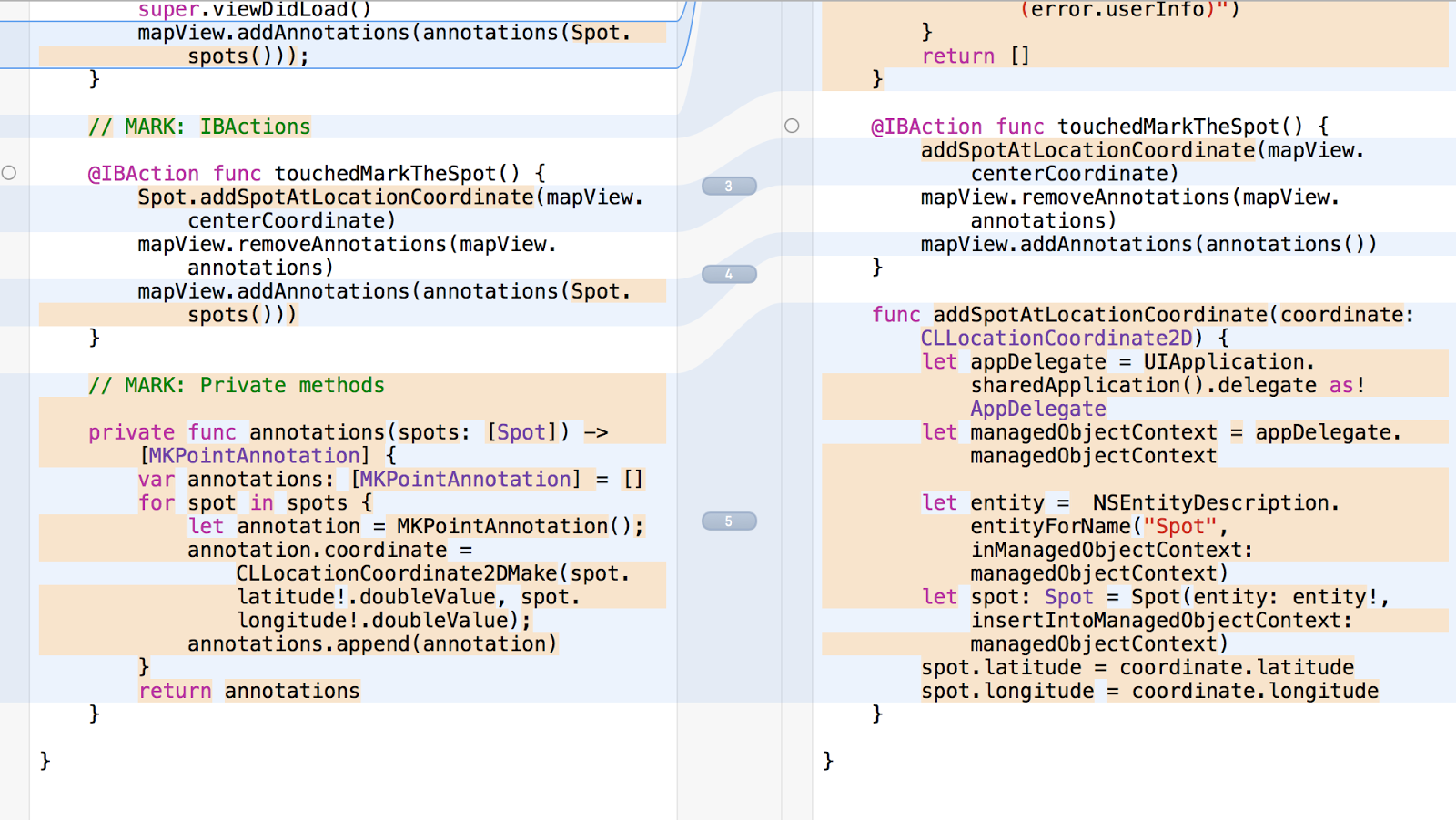
Task: Click the '// MARK: IBActions' comment line
Action: [199, 127]
